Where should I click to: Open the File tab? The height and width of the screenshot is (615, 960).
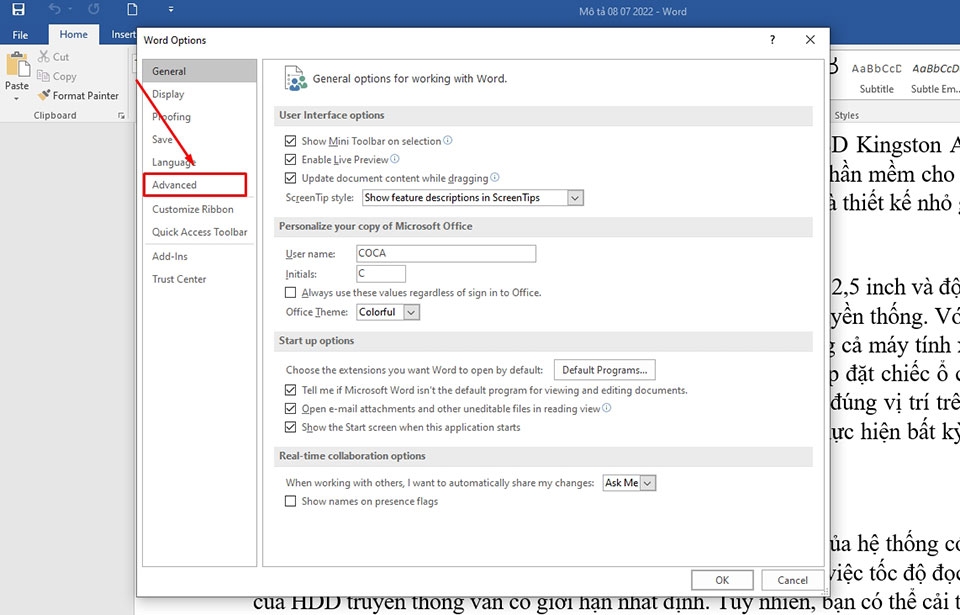[20, 35]
